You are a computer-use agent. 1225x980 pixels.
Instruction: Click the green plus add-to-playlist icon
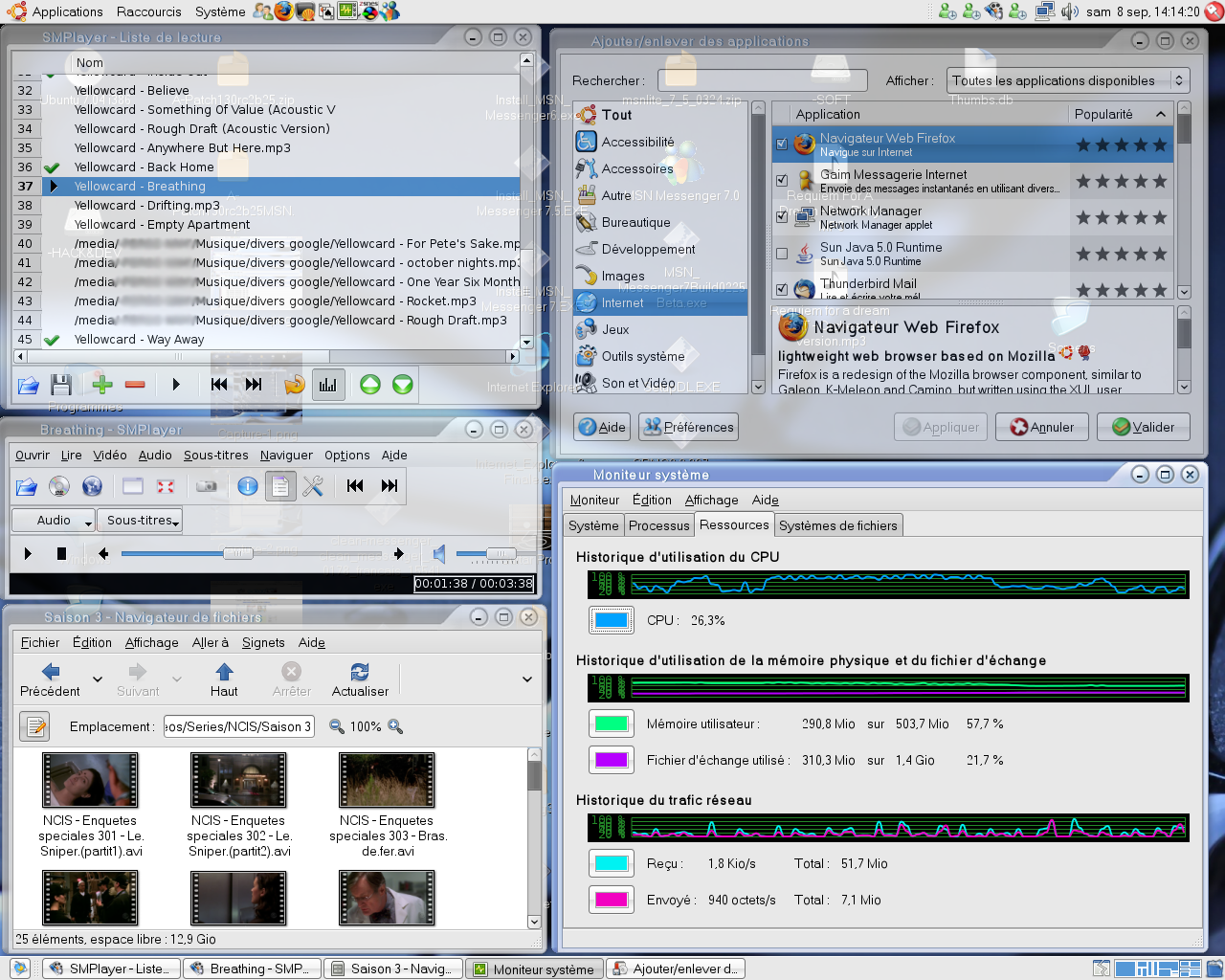102,385
